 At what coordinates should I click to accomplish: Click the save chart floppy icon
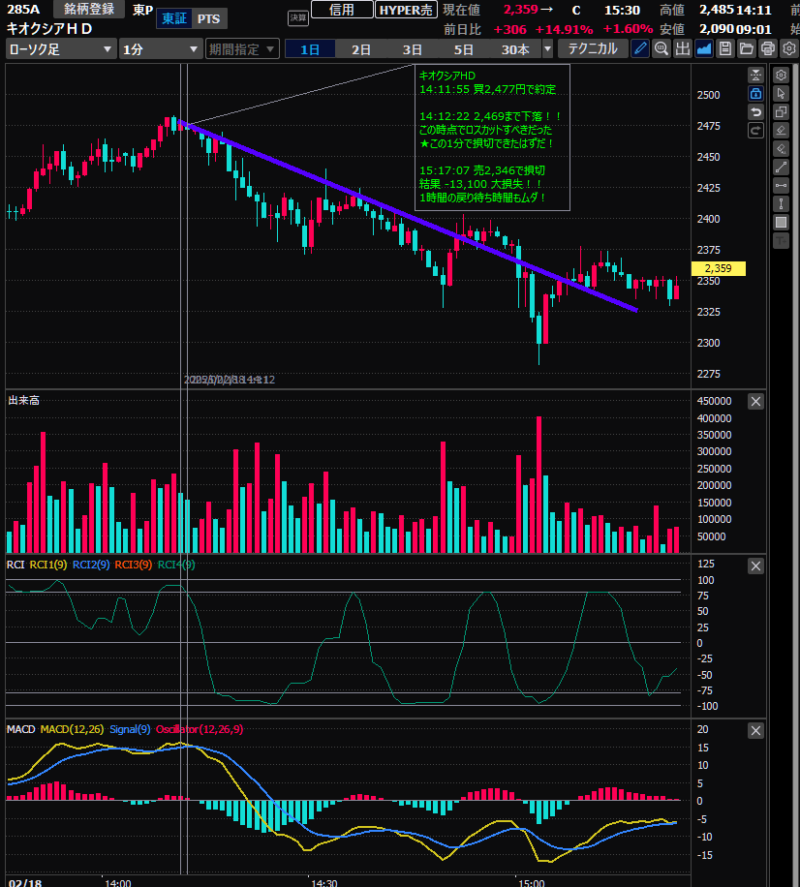coord(725,49)
